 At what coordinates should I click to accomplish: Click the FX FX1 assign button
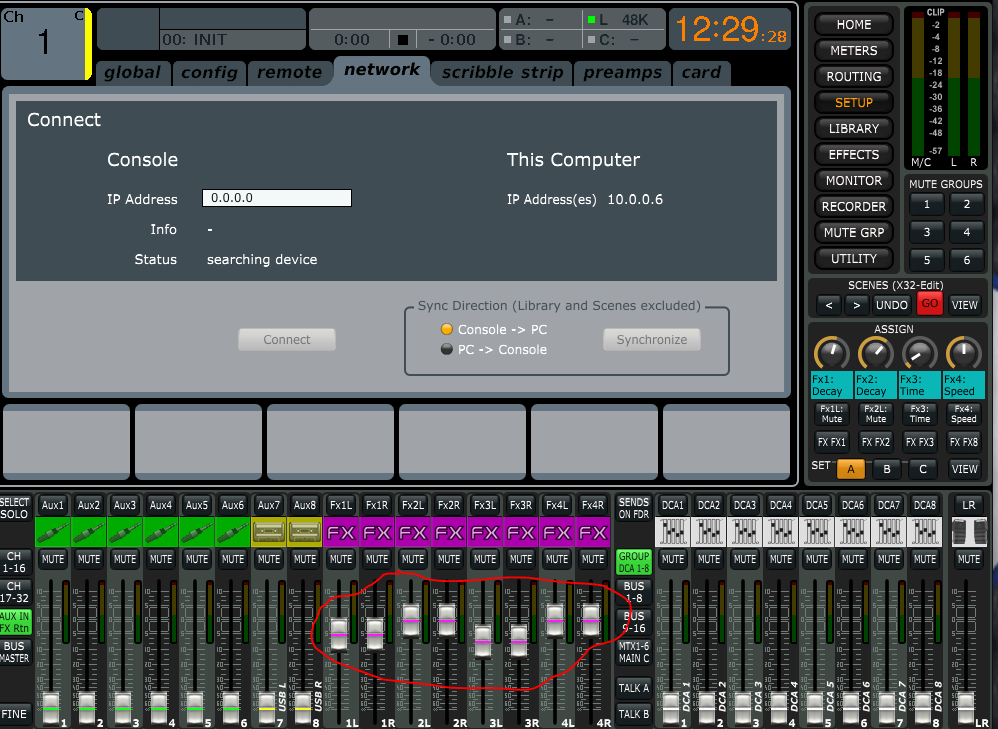coord(831,442)
